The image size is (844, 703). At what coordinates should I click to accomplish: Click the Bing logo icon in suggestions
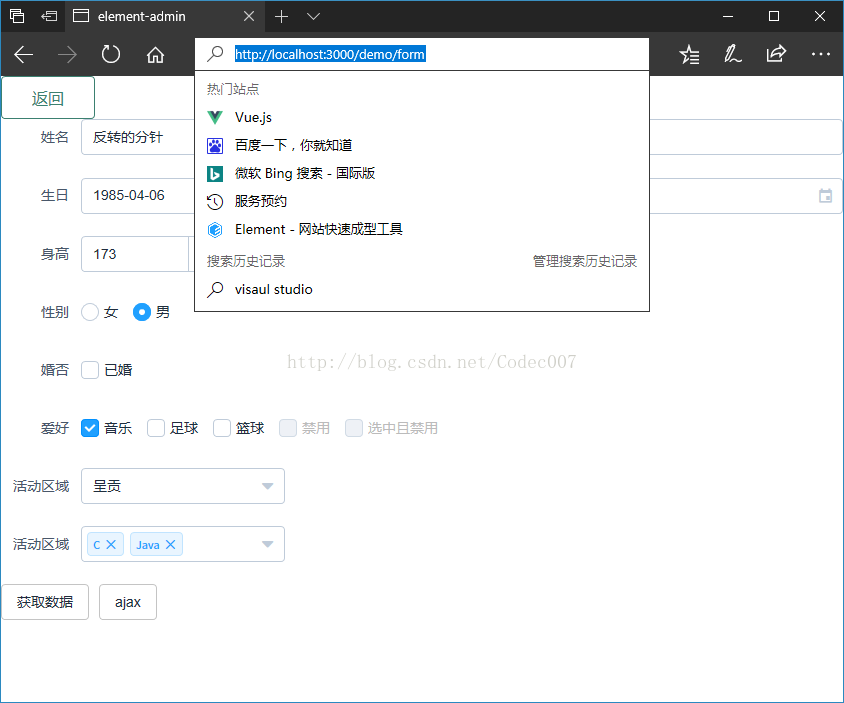point(215,173)
